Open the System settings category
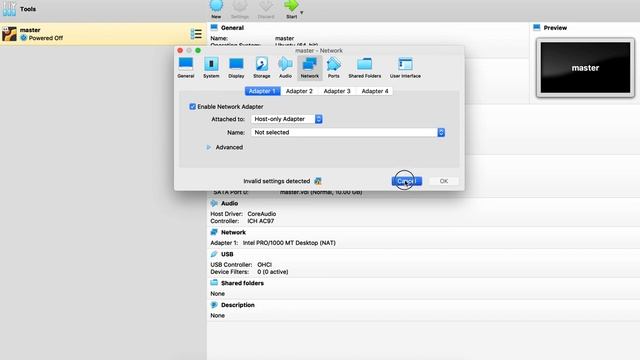This screenshot has width=640, height=360. pyautogui.click(x=211, y=68)
